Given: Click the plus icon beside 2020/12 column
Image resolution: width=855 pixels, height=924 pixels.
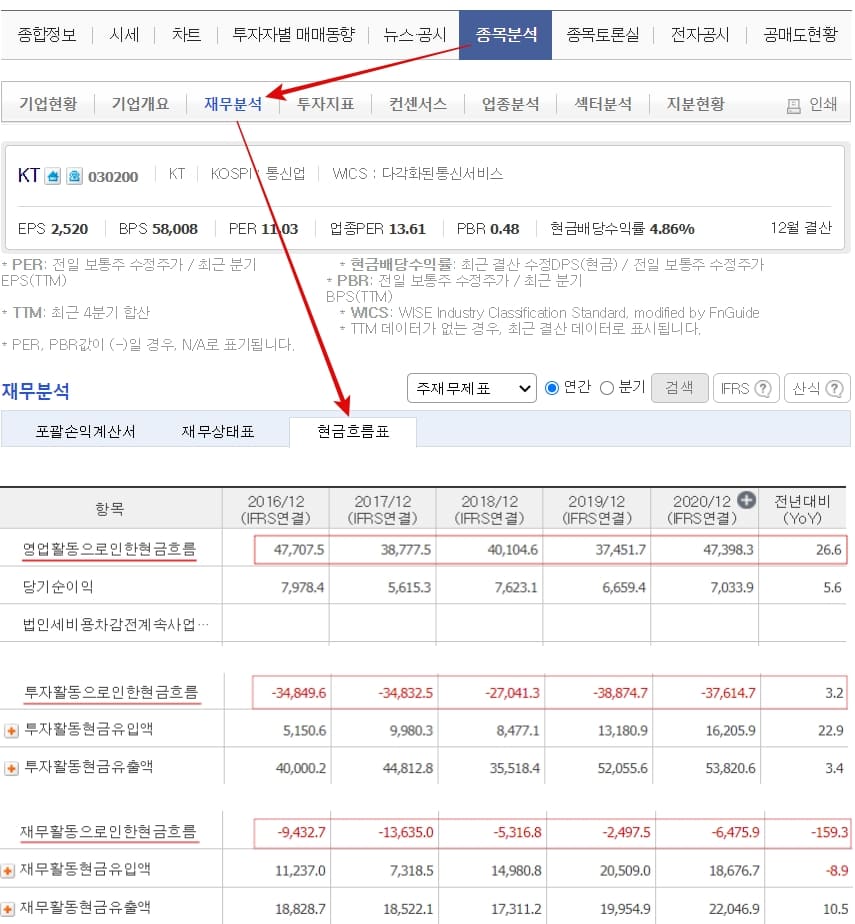Looking at the screenshot, I should point(747,500).
